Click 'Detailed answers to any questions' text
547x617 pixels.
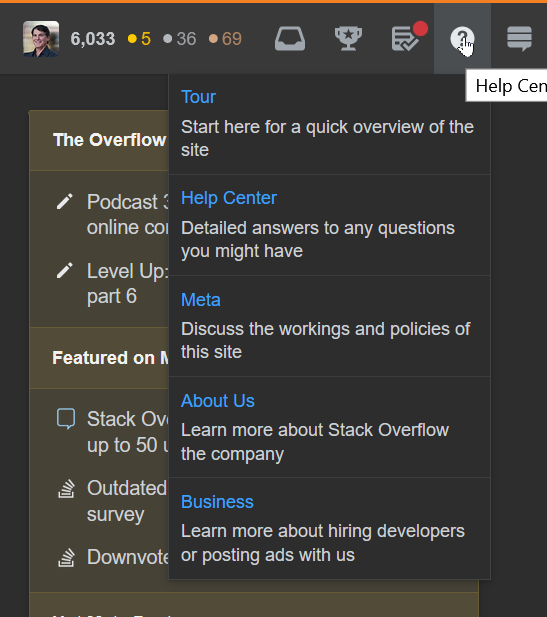[x=318, y=240]
